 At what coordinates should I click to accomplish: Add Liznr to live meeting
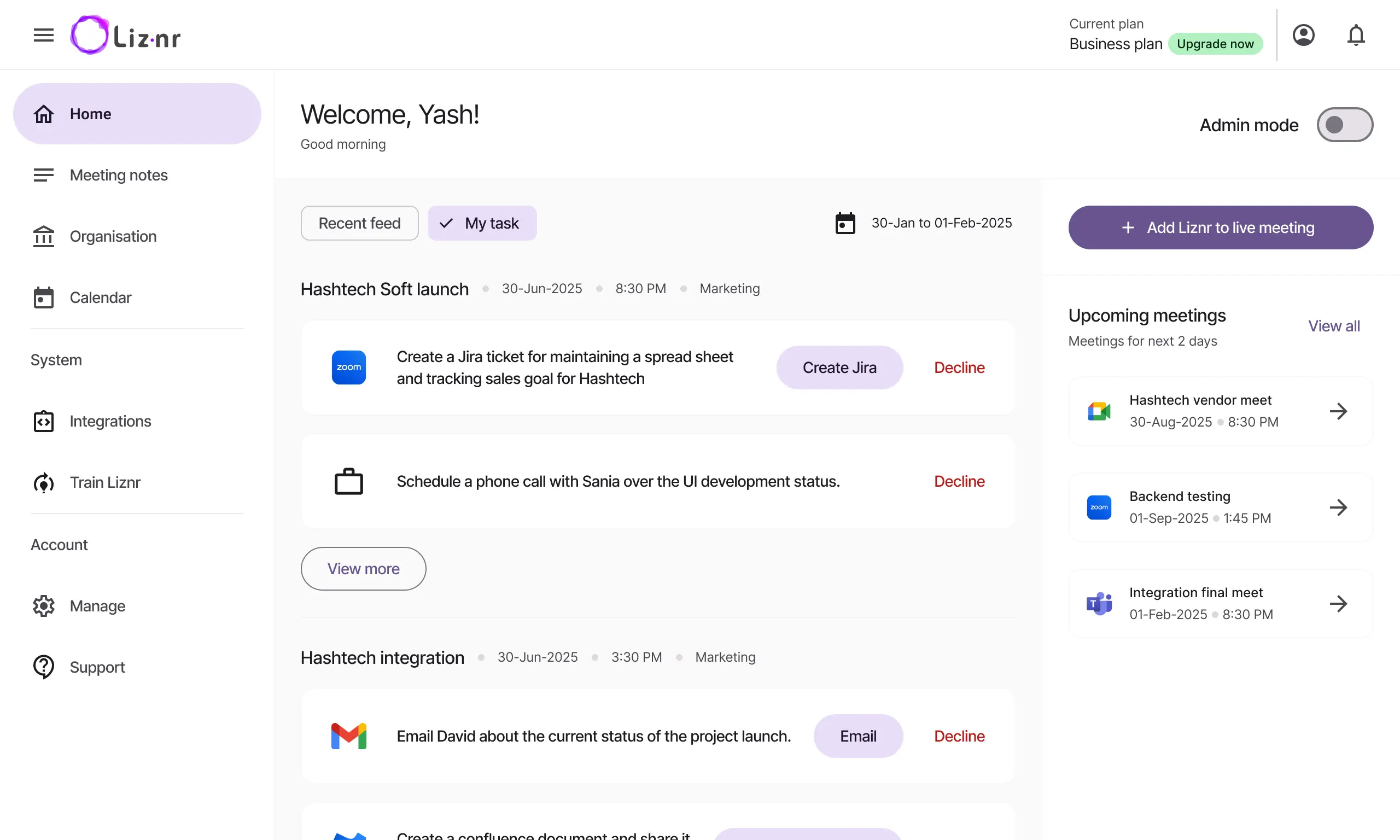pyautogui.click(x=1221, y=227)
